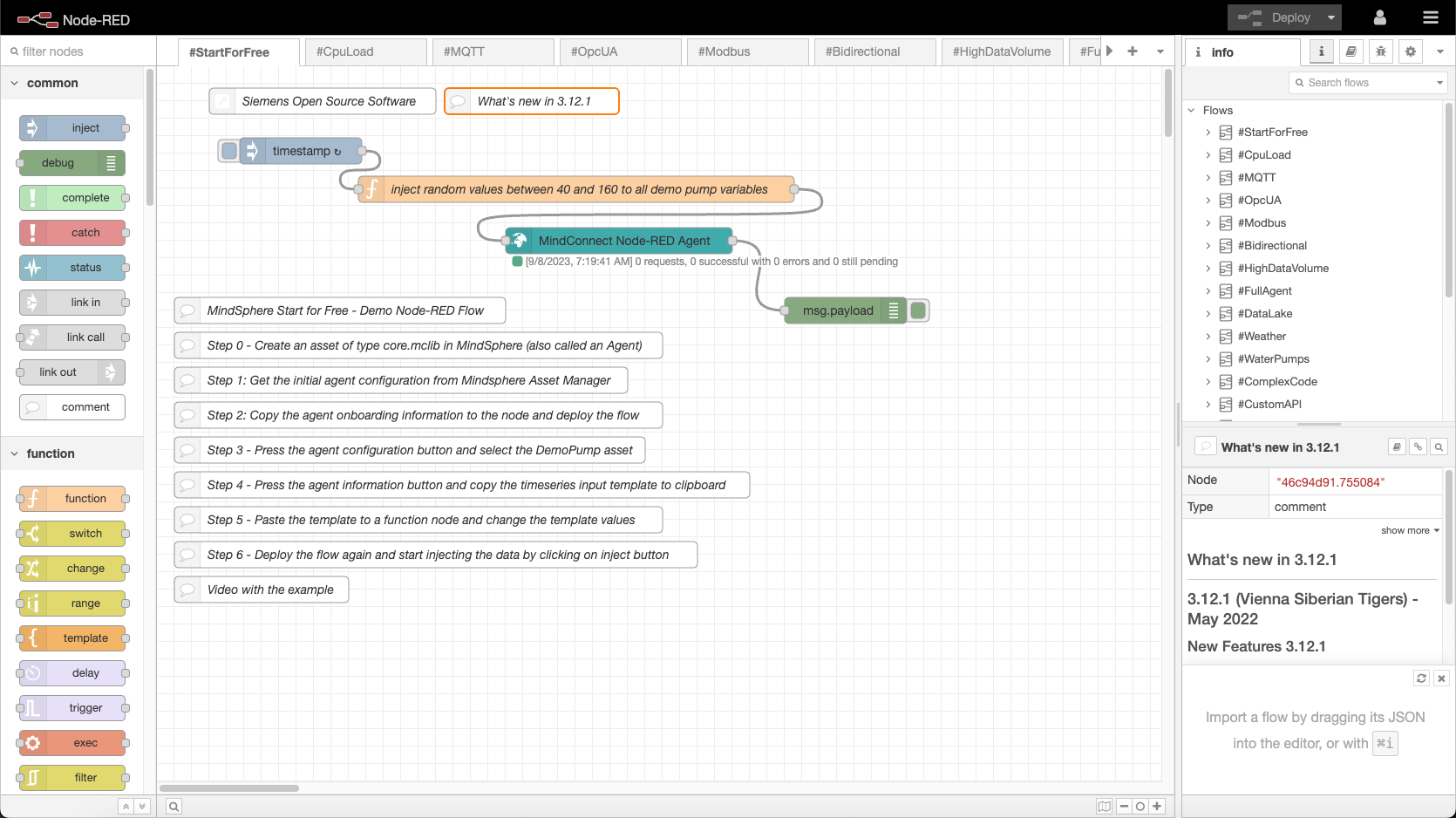
Task: Refresh the tip with reload icon
Action: click(x=1421, y=678)
